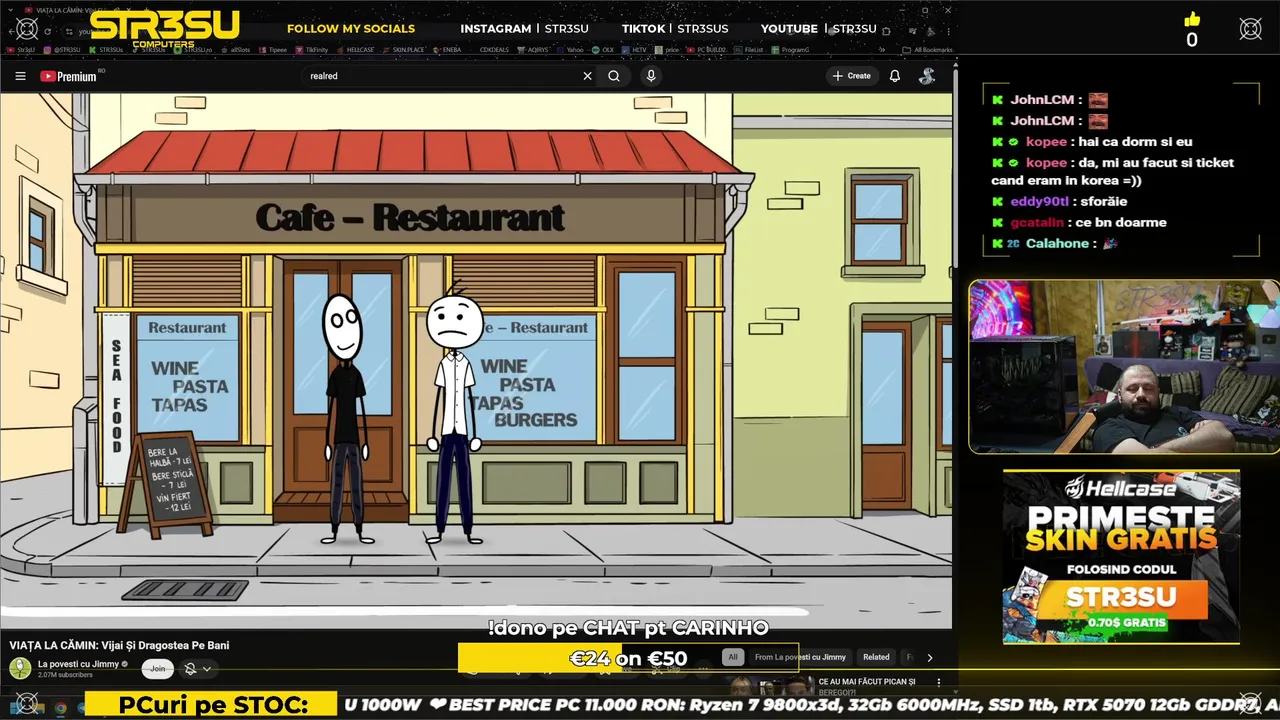Click the Hellcase 'PRIMESTE SKIN GRATIS' banner
This screenshot has width=1280, height=720.
1121,557
